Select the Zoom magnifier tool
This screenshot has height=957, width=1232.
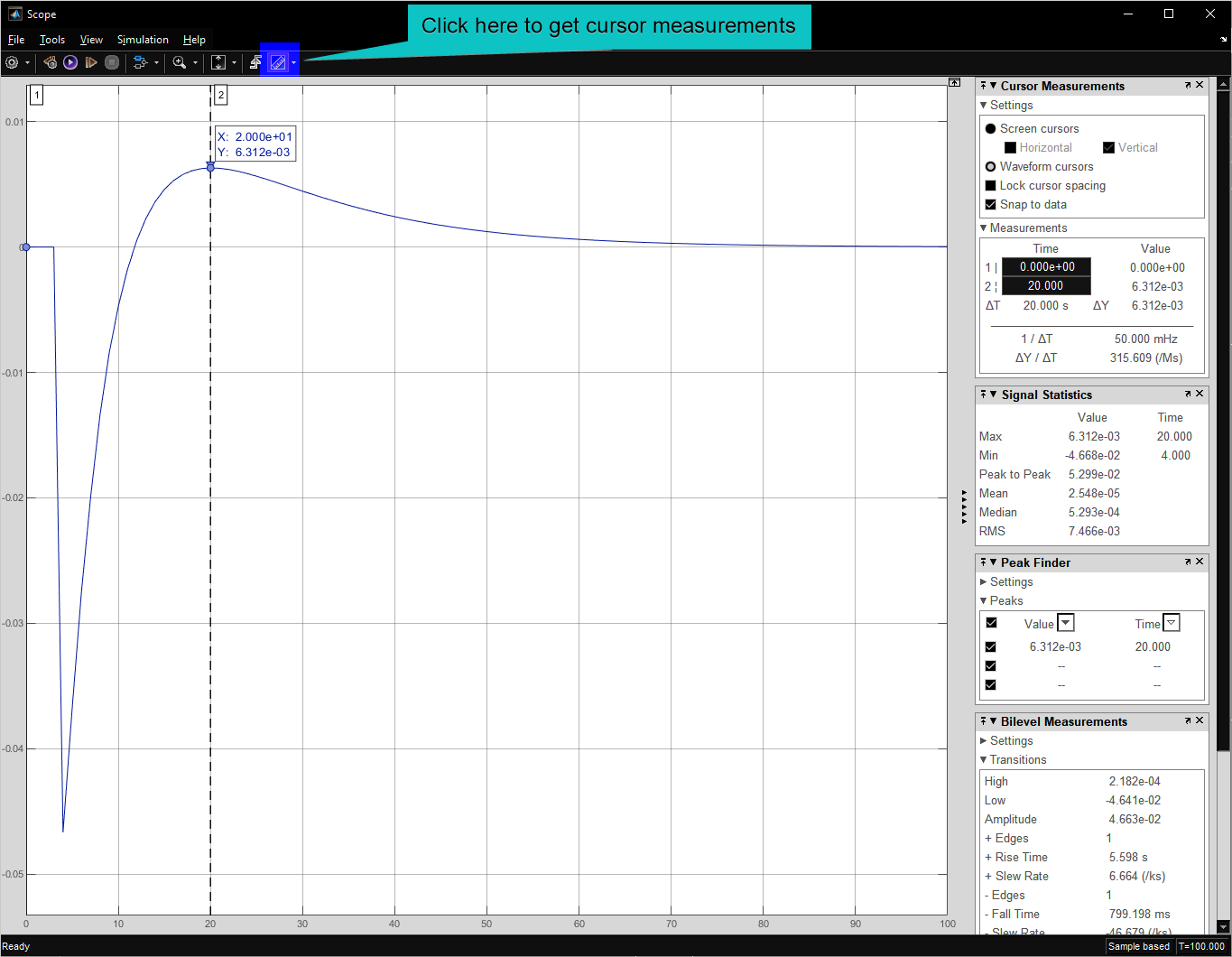tap(180, 62)
